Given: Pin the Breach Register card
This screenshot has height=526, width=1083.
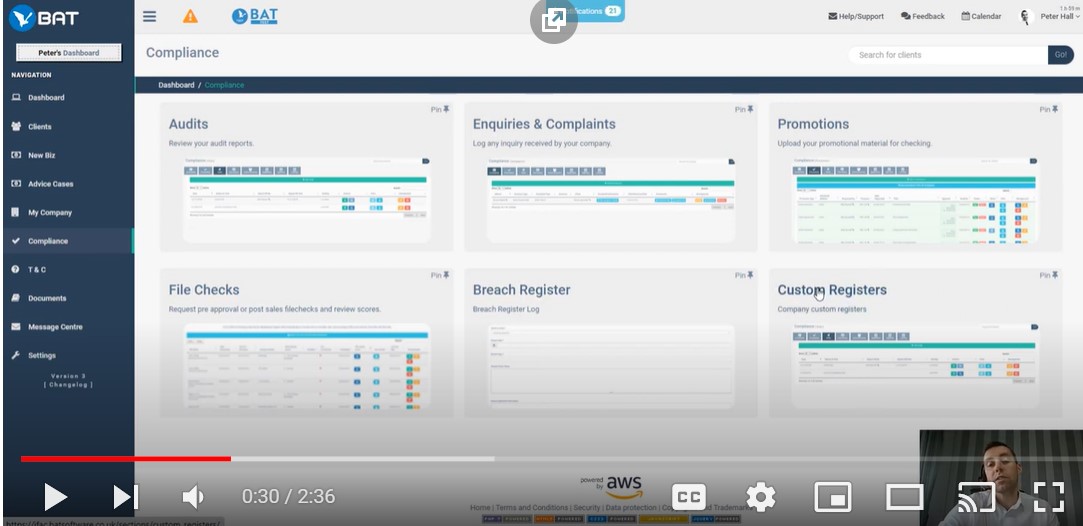Looking at the screenshot, I should click(744, 275).
